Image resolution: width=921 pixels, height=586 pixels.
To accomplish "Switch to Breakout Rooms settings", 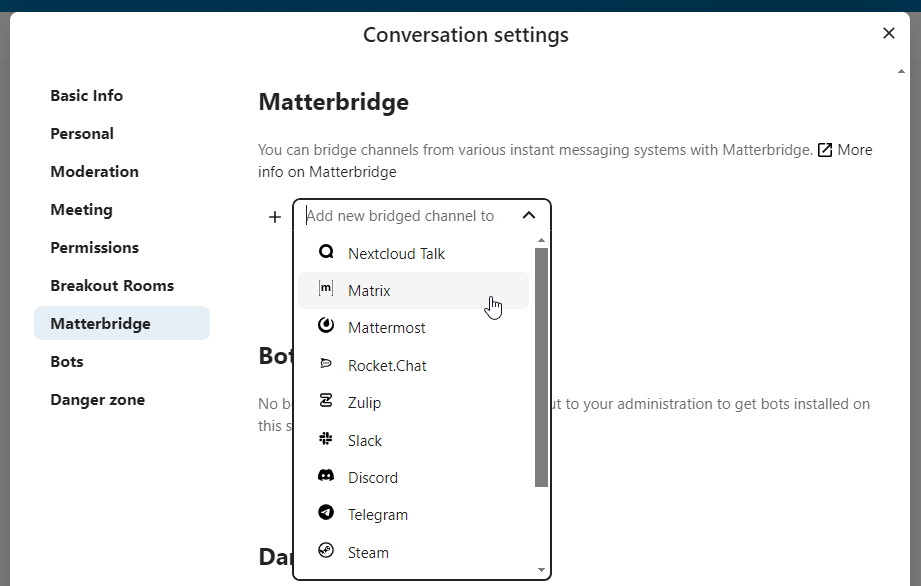I will (112, 286).
